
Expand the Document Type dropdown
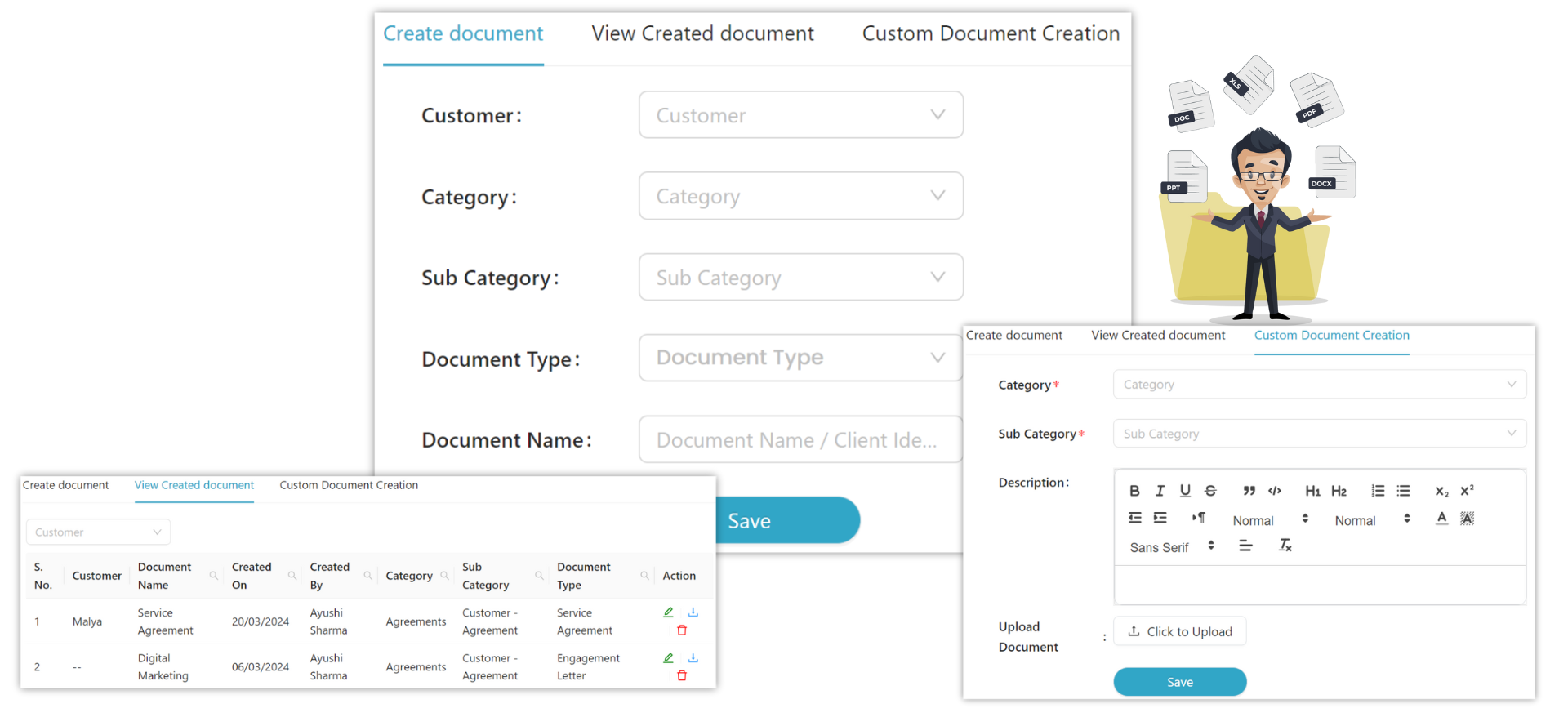801,358
